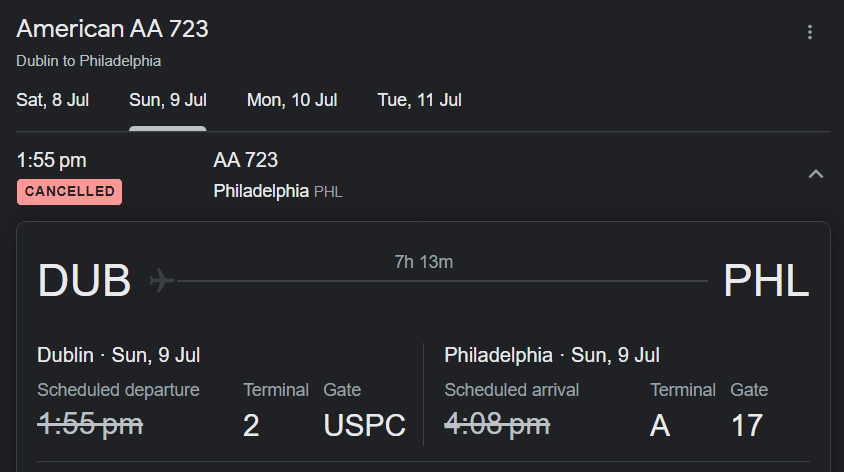
Task: Click the airplane icon next to DUB
Action: pos(161,280)
